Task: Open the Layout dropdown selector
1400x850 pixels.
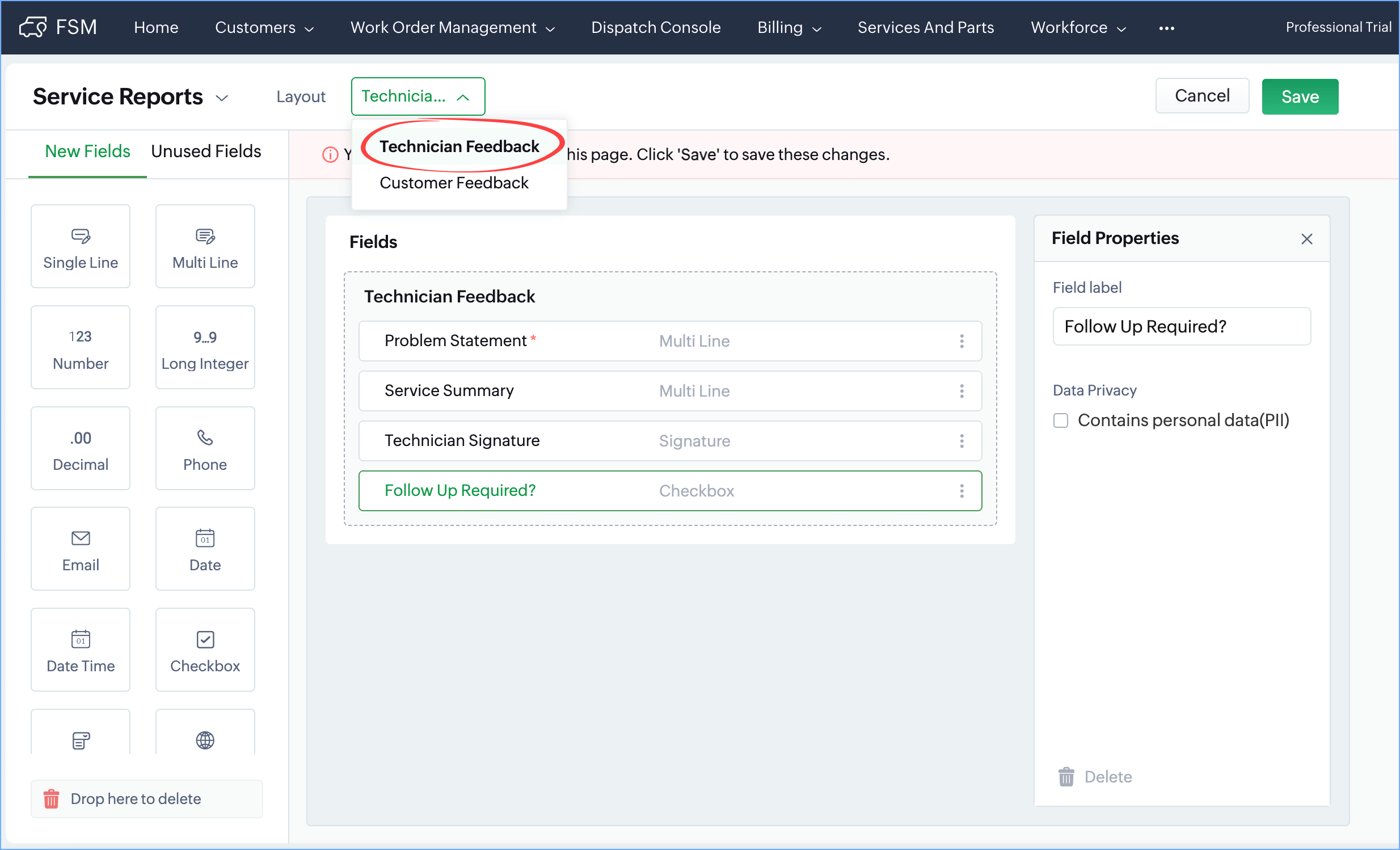Action: [x=418, y=96]
